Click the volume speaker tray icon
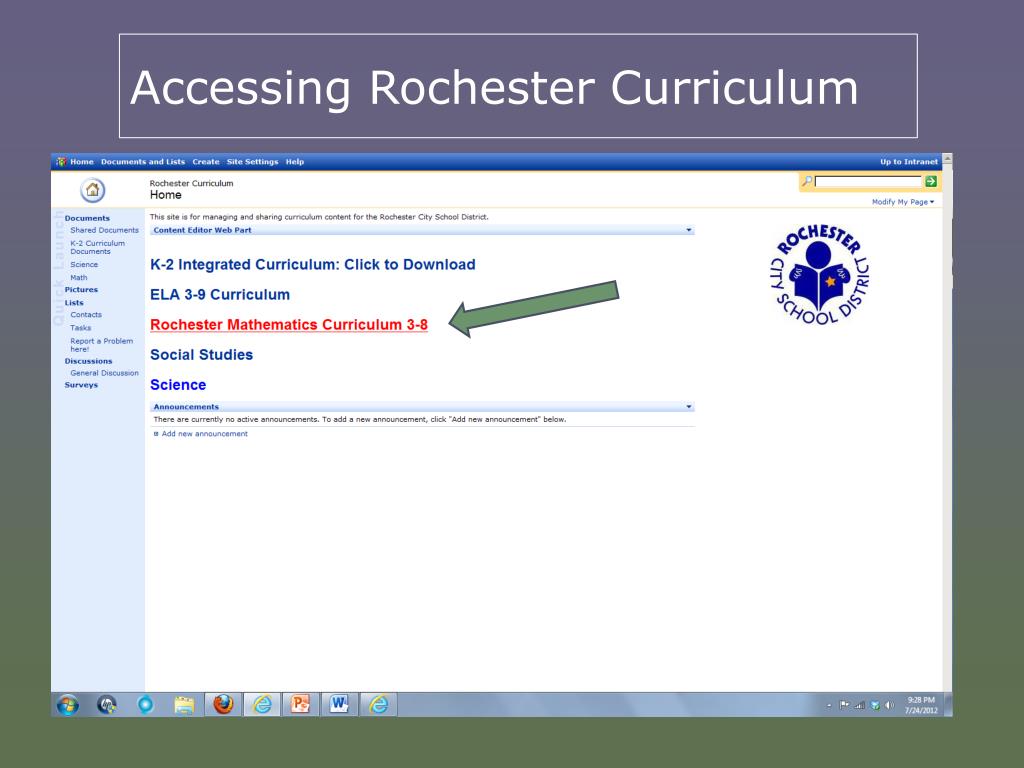Screen dimensions: 1024x768 (x=889, y=705)
